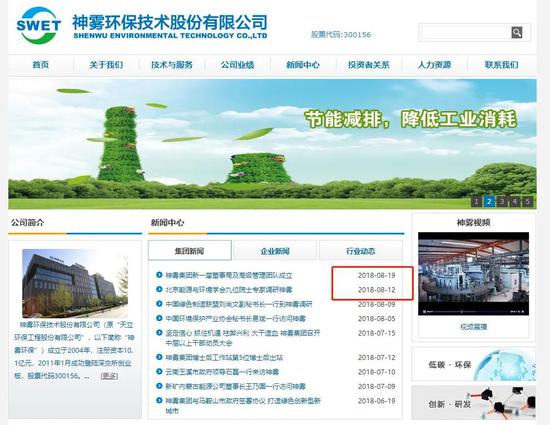Click the date 2018-08-05
Image resolution: width=550 pixels, height=425 pixels.
tap(377, 319)
